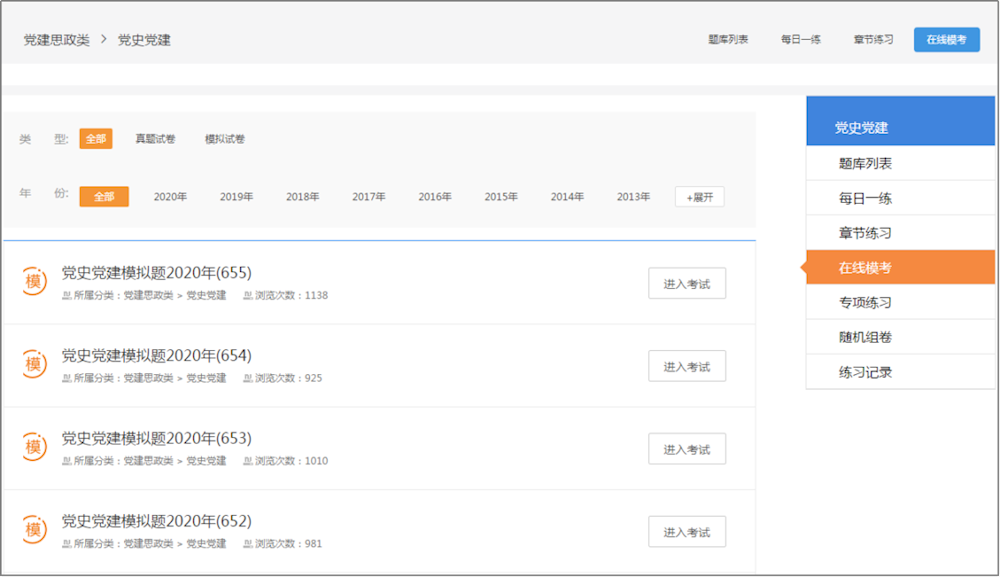
Task: Open 专项练习 in the right sidebar
Action: click(865, 302)
